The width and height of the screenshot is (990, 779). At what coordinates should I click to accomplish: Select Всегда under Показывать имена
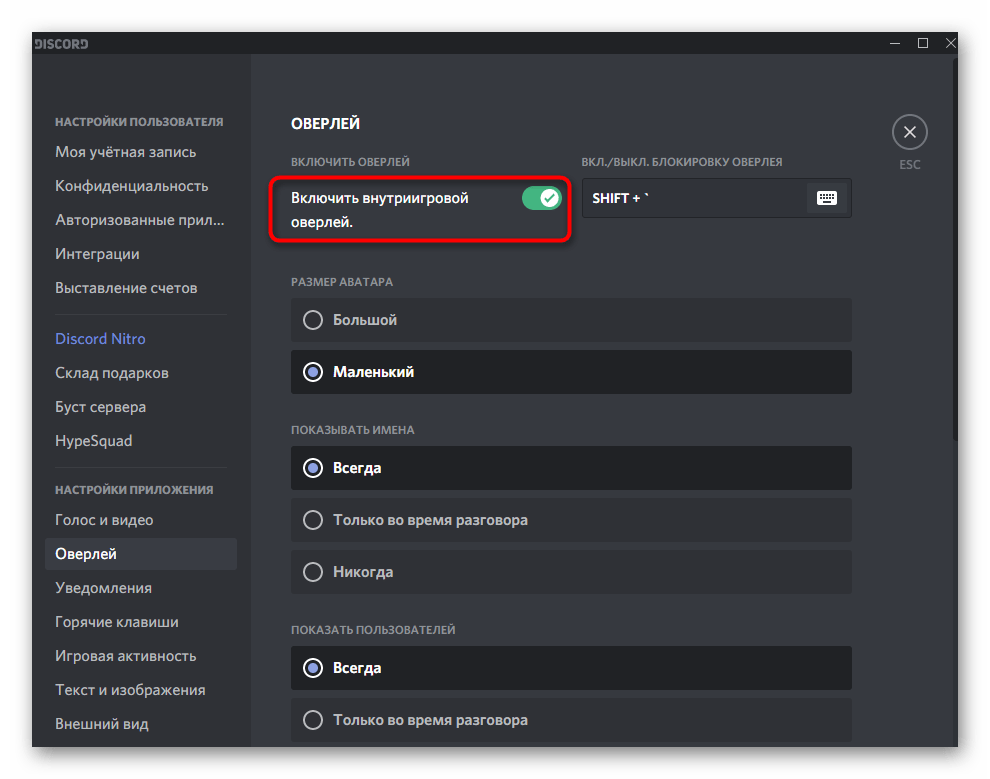coord(571,468)
